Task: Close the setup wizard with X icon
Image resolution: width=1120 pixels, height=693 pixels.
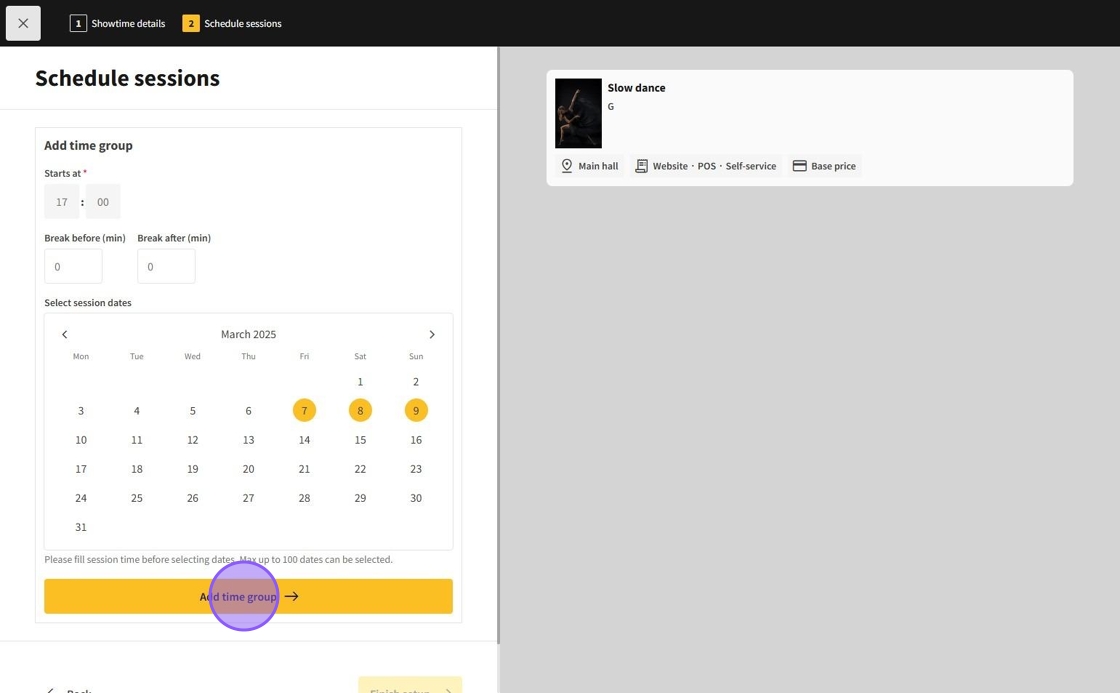Action: point(23,23)
